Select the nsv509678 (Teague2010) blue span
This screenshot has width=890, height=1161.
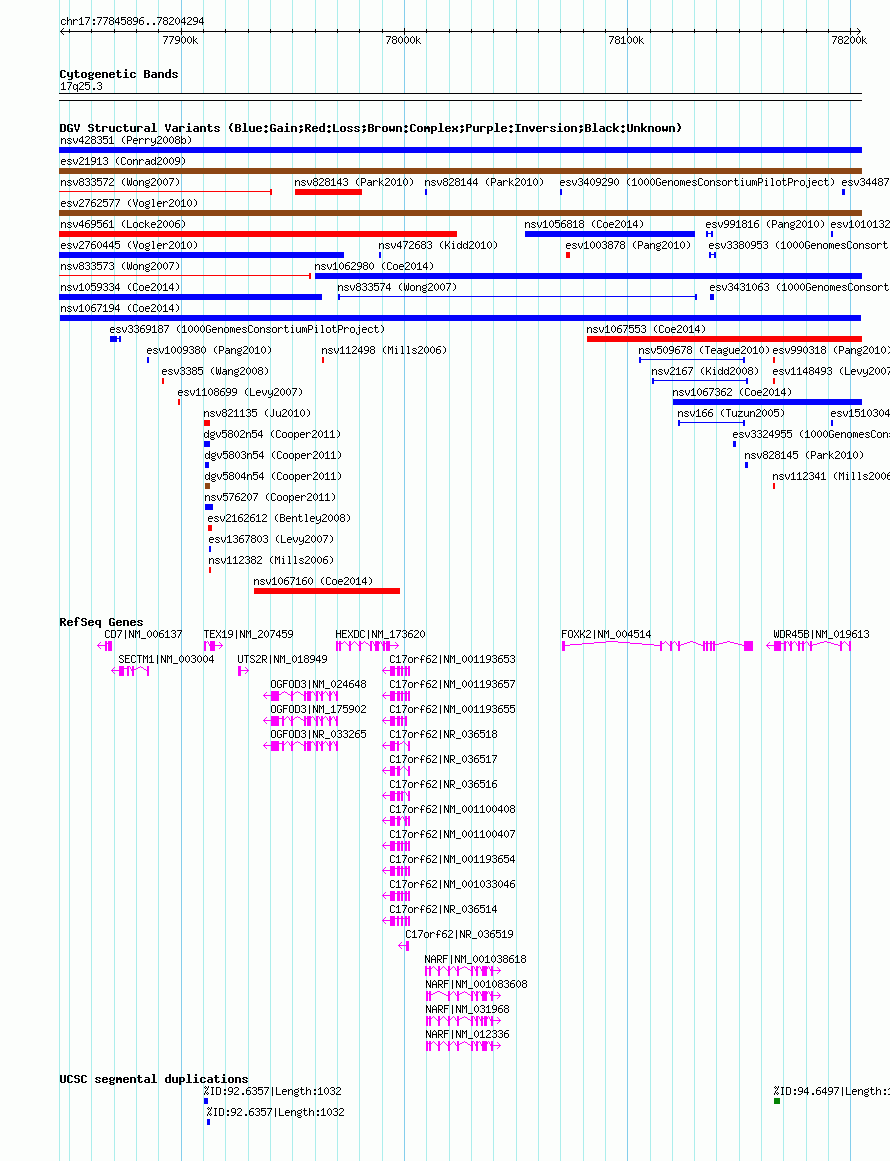692,360
